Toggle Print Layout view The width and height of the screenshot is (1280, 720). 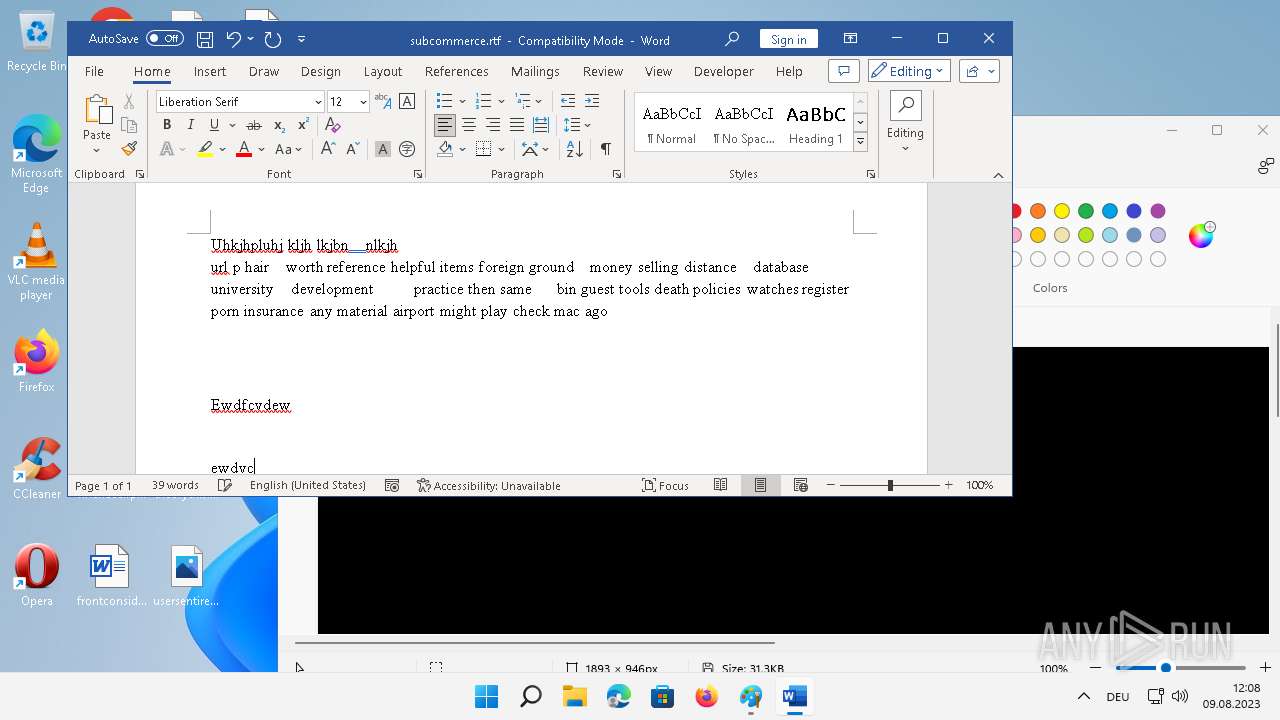pyautogui.click(x=760, y=485)
